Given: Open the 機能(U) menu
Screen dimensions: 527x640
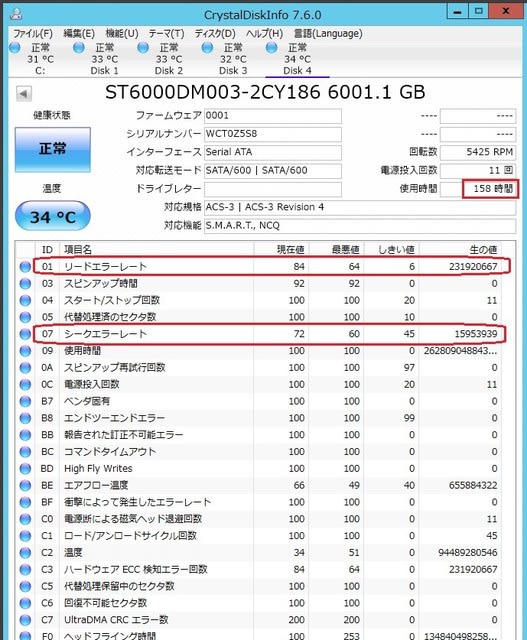Looking at the screenshot, I should point(122,33).
